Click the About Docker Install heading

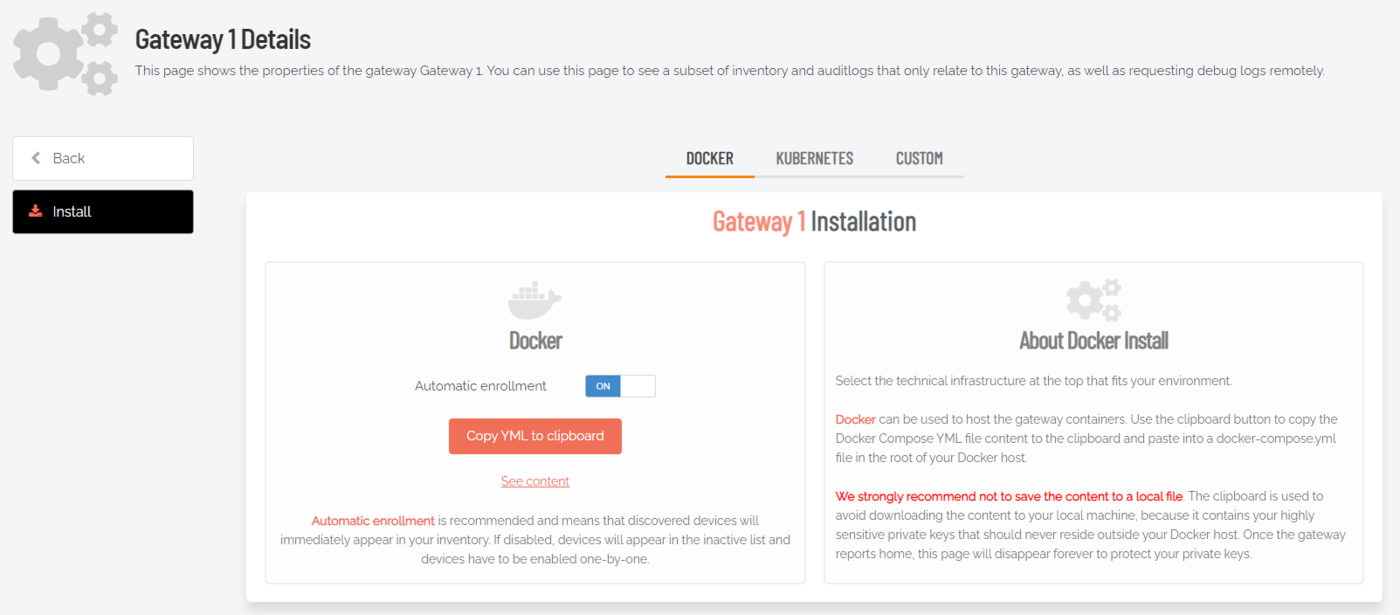click(1093, 341)
